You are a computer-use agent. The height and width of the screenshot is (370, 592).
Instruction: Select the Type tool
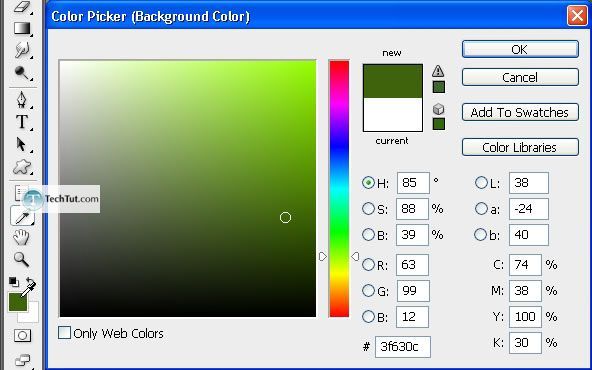click(22, 122)
